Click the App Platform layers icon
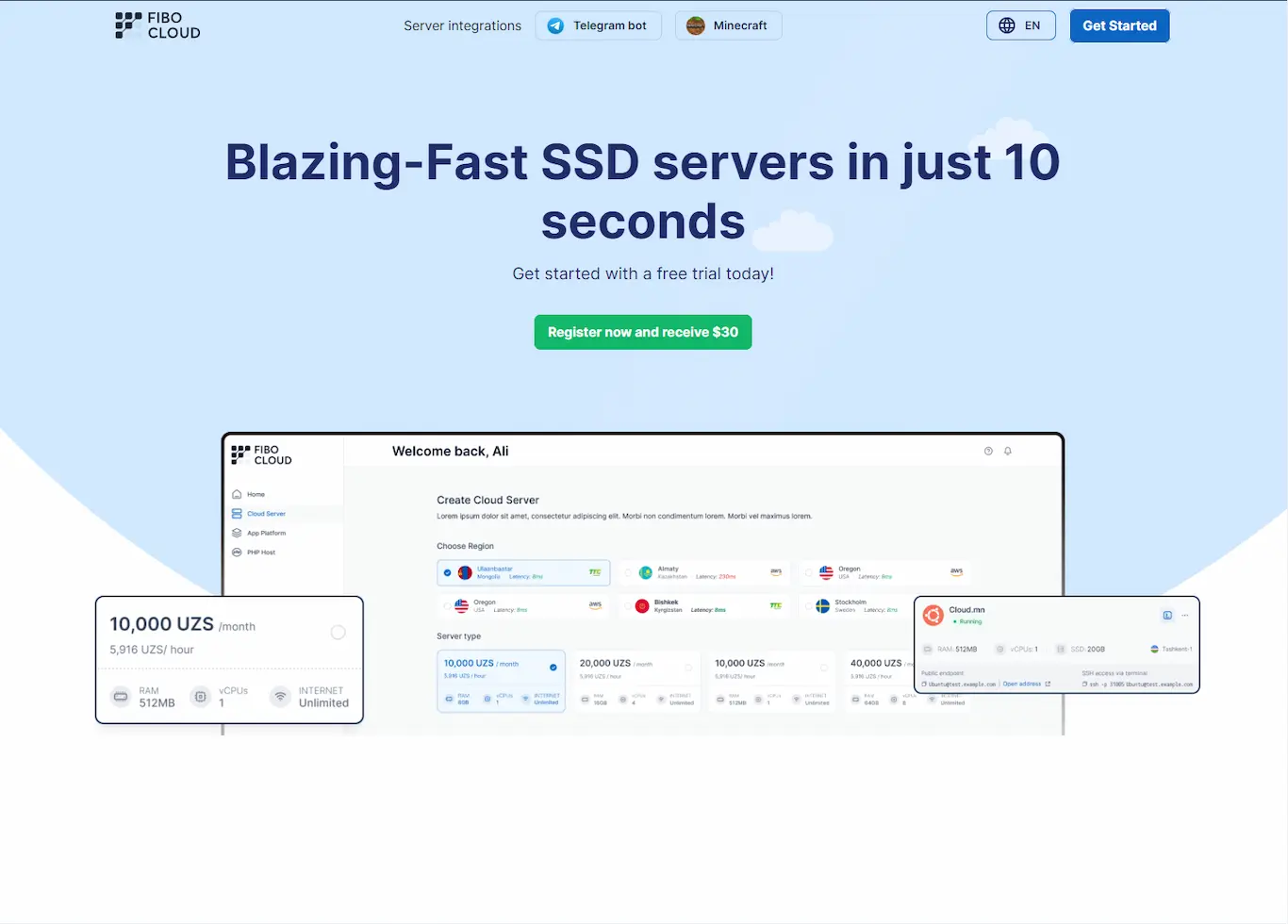This screenshot has width=1288, height=924. point(237,533)
